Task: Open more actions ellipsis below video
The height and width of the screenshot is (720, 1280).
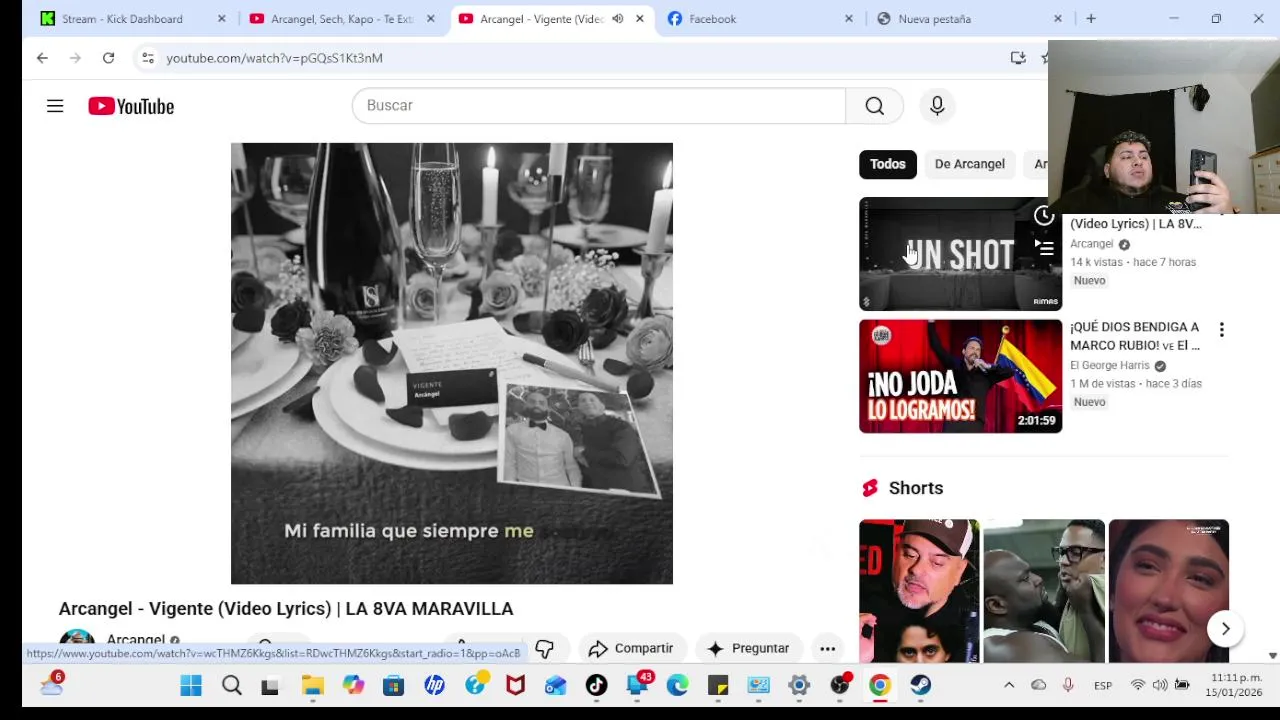Action: tap(827, 648)
